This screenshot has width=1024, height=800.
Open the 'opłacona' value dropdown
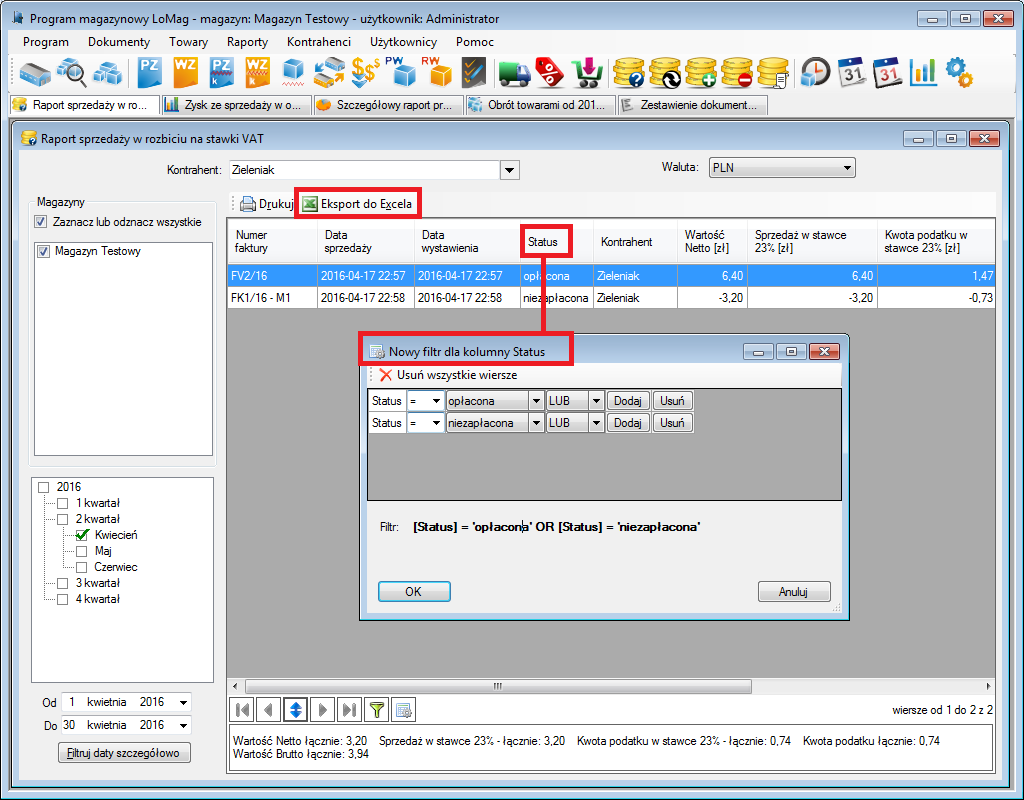(536, 400)
